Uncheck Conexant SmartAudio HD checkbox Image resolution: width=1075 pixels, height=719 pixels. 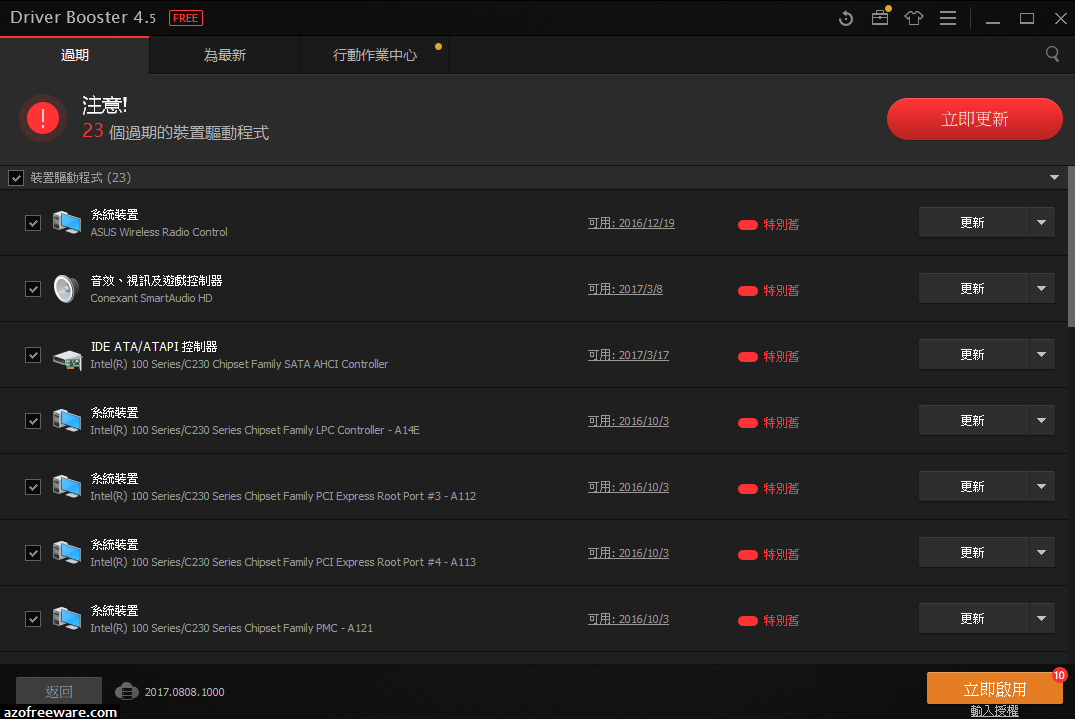click(33, 289)
